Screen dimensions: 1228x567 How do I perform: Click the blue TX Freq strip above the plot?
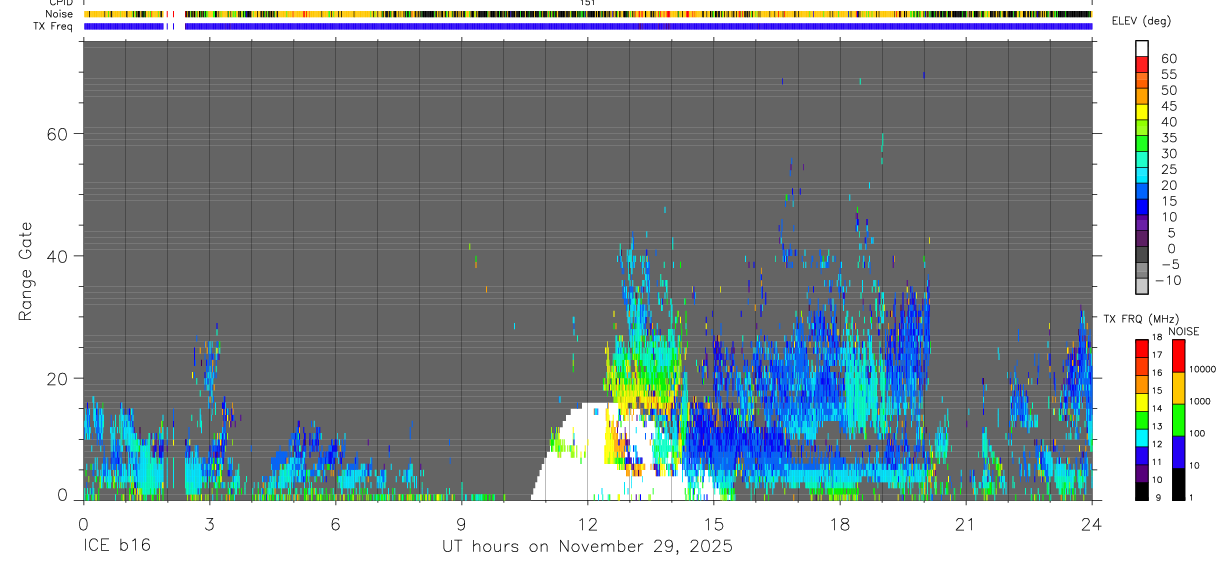click(x=588, y=26)
